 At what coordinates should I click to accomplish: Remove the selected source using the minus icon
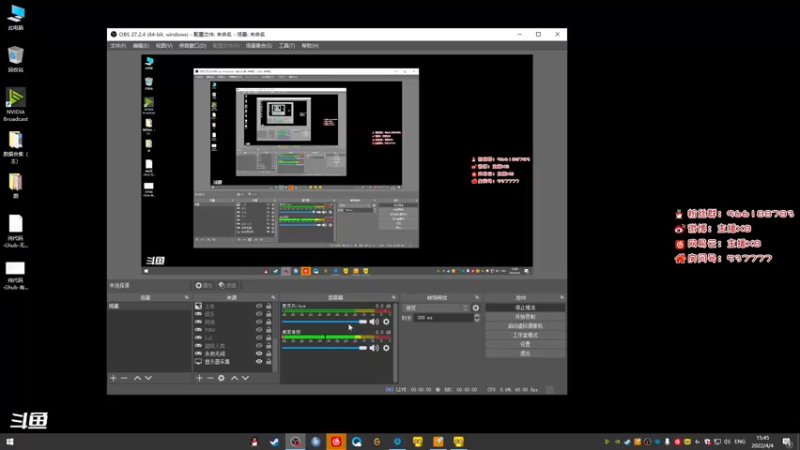(x=210, y=378)
